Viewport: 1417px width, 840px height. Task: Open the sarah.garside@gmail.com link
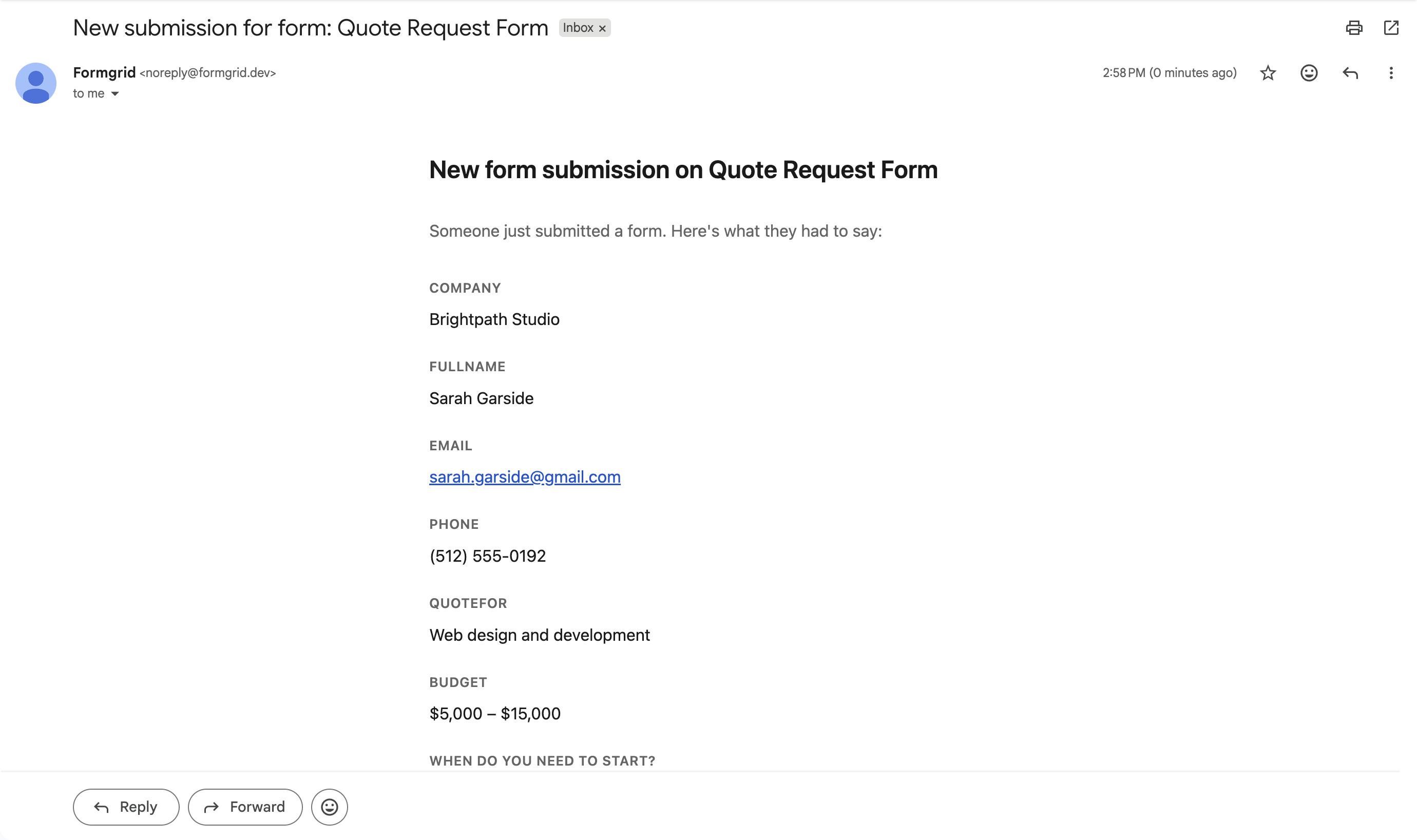(x=525, y=476)
